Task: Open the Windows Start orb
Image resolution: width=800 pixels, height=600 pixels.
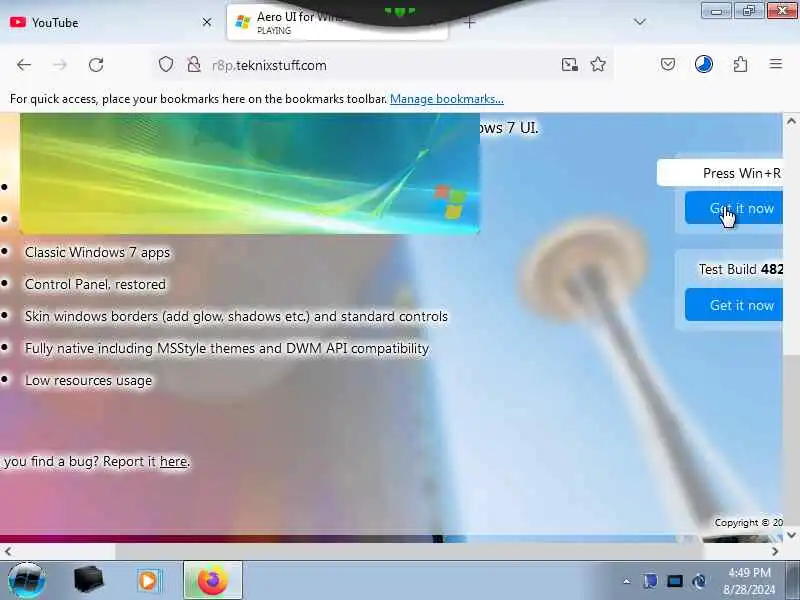Action: point(27,581)
